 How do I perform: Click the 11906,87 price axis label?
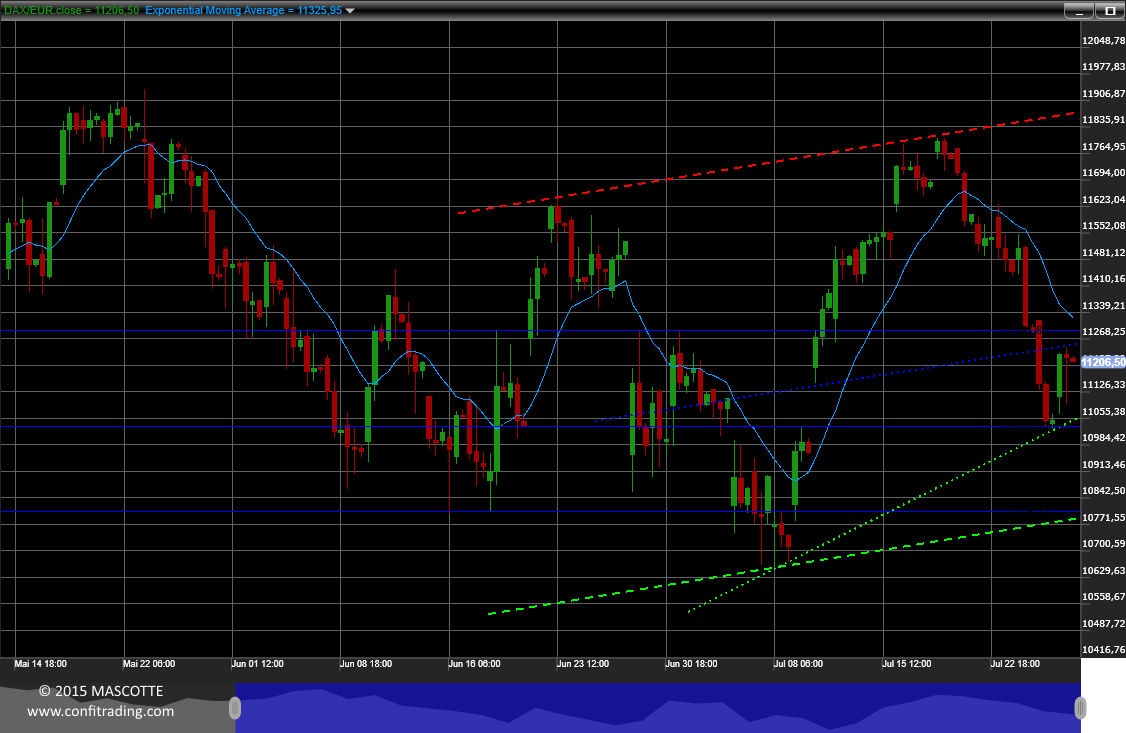click(x=1103, y=94)
